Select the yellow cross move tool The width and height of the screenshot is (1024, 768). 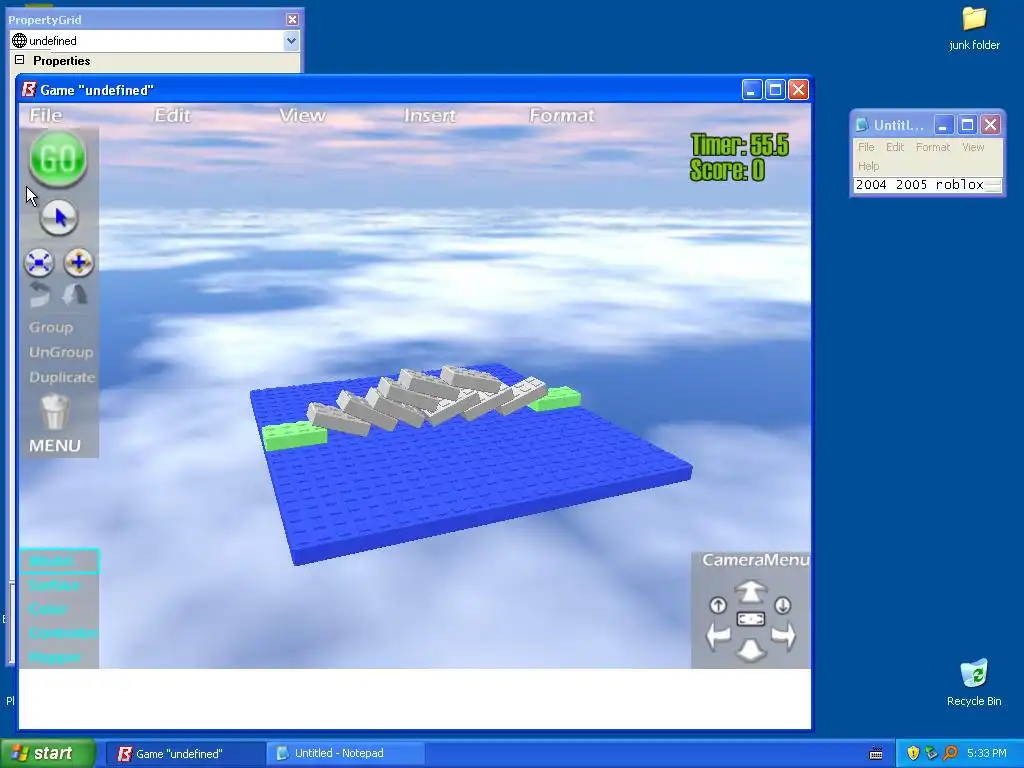(78, 263)
